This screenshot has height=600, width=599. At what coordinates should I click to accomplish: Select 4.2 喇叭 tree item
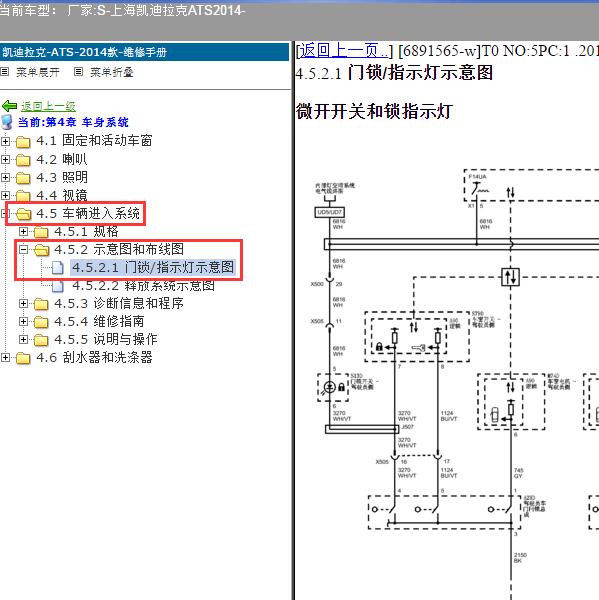coord(62,159)
